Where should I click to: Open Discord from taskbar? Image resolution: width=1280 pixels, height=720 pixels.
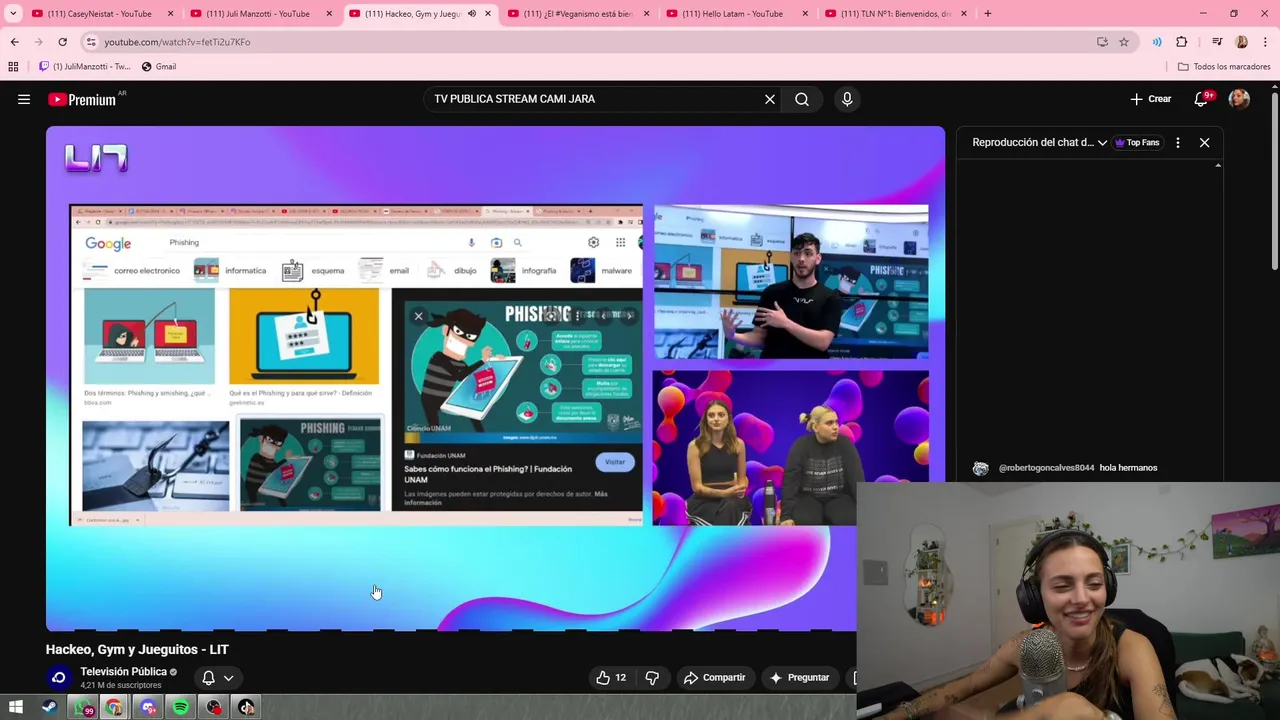tap(148, 708)
